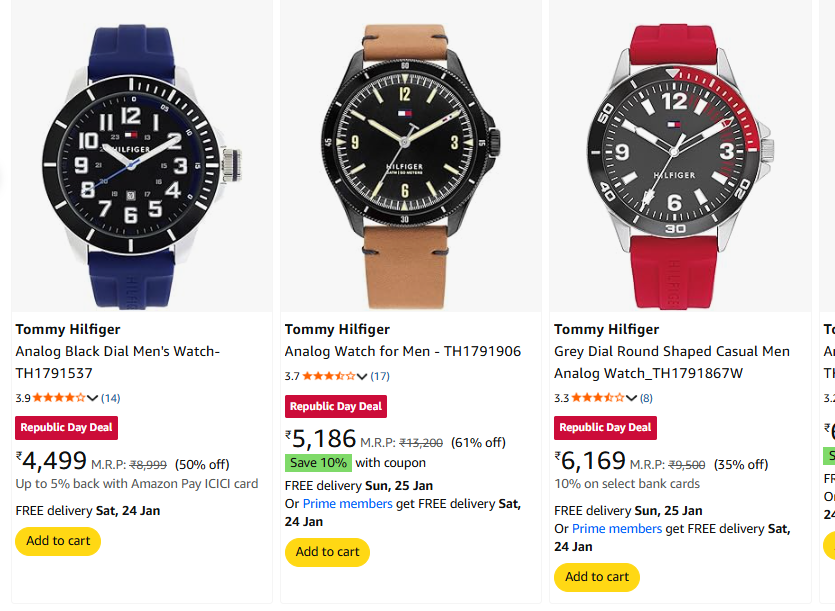Add TH1791906 tan watch to cart

coord(327,552)
